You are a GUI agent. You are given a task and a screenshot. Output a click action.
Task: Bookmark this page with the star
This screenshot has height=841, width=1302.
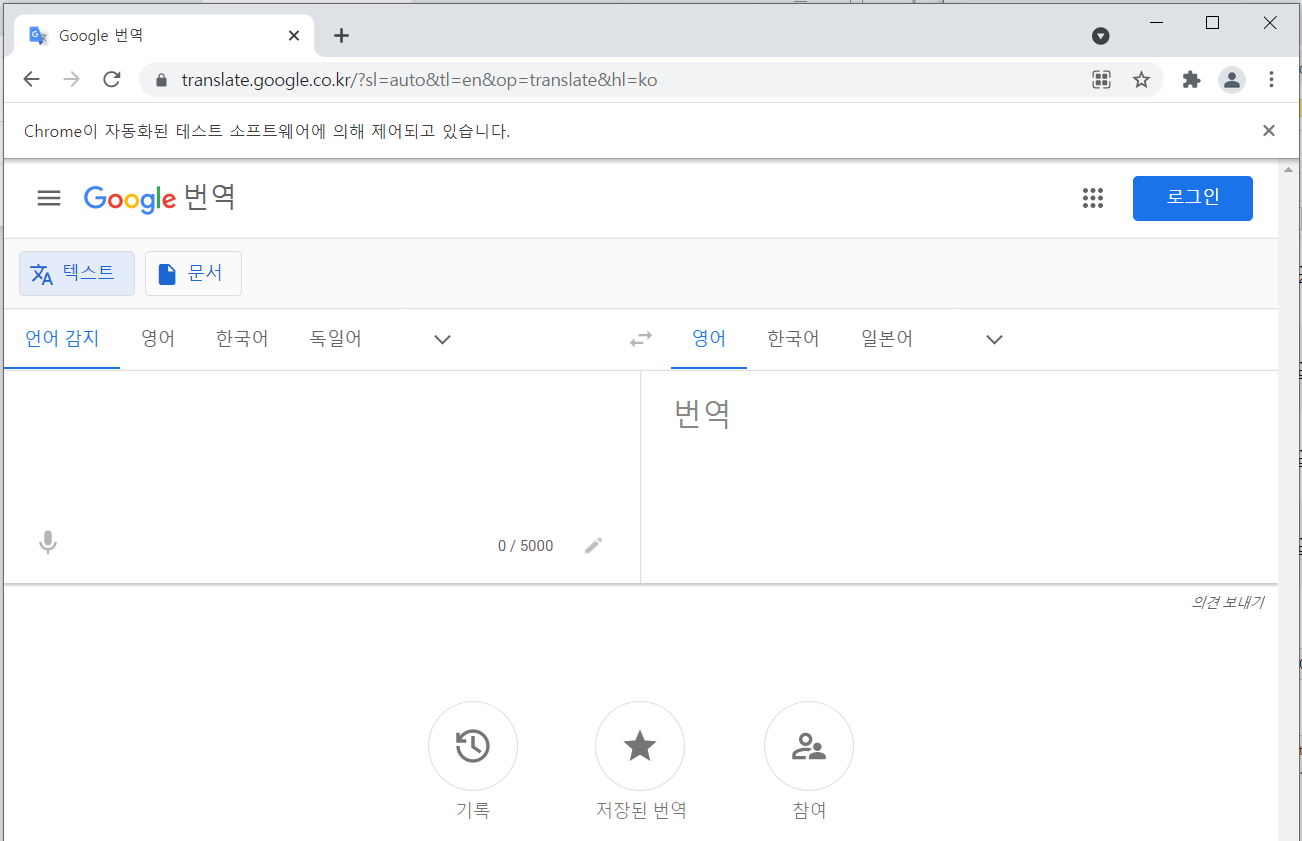pos(1141,80)
